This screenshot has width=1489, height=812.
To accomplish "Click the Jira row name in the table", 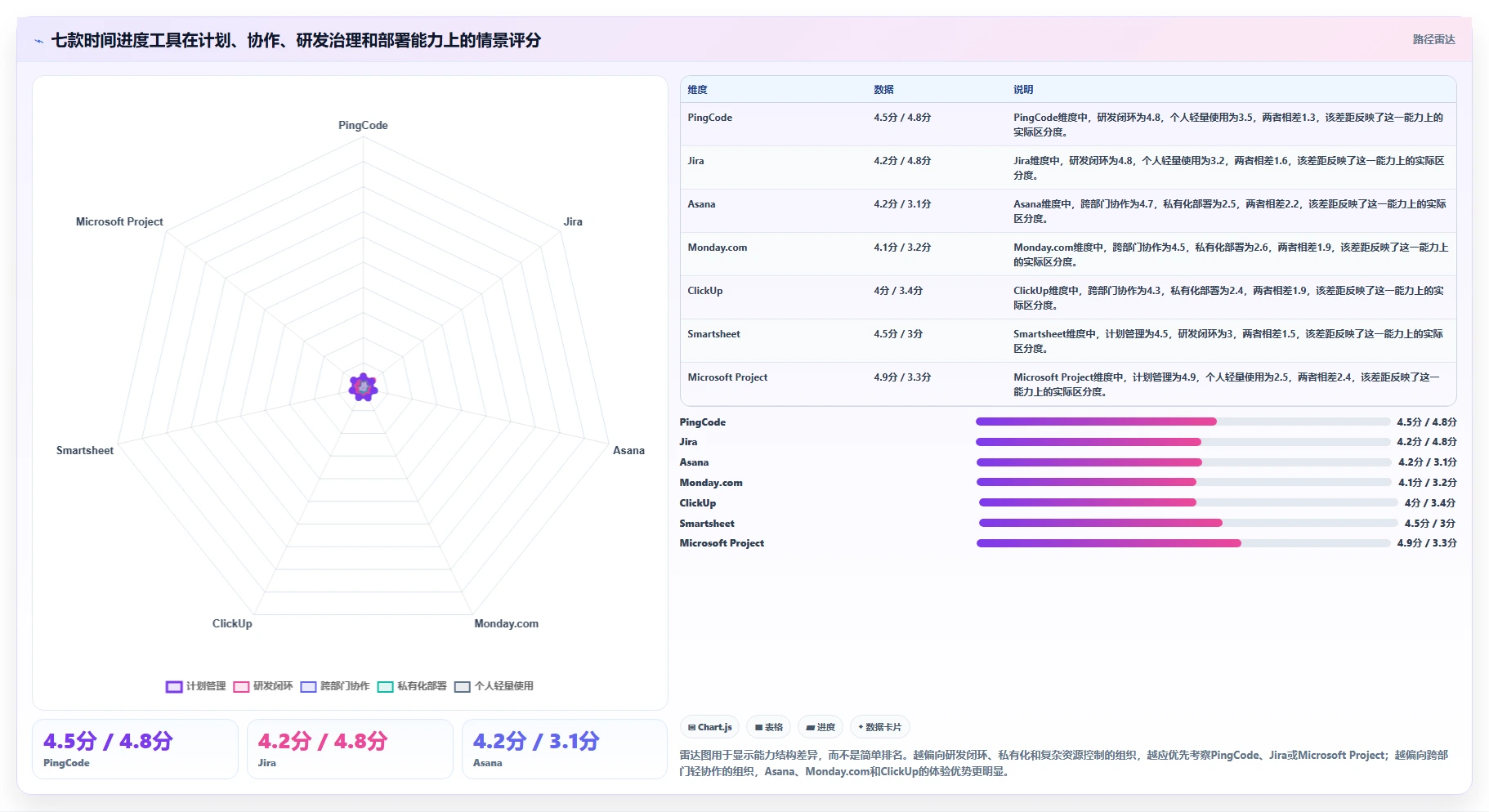I will [x=695, y=161].
